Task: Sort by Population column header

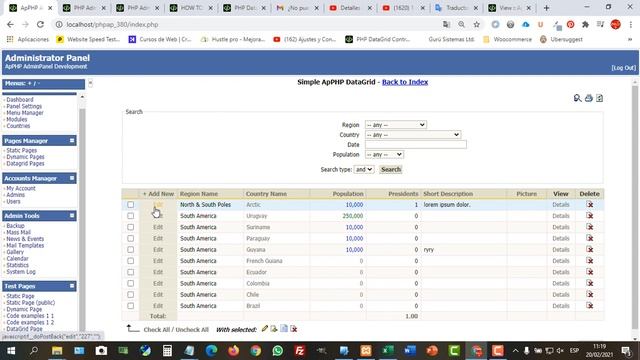Action: tap(348, 194)
